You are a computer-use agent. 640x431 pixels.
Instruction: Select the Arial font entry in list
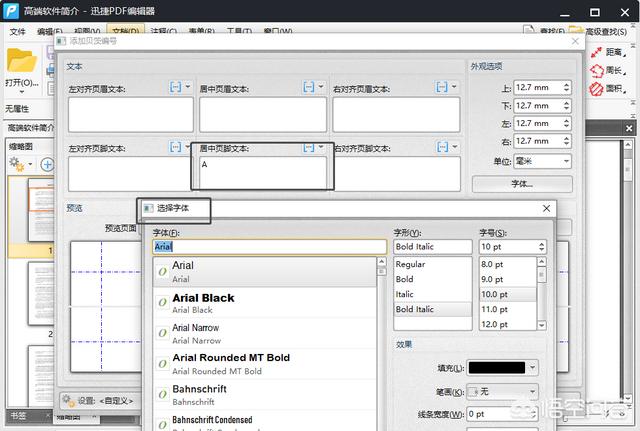coord(264,272)
